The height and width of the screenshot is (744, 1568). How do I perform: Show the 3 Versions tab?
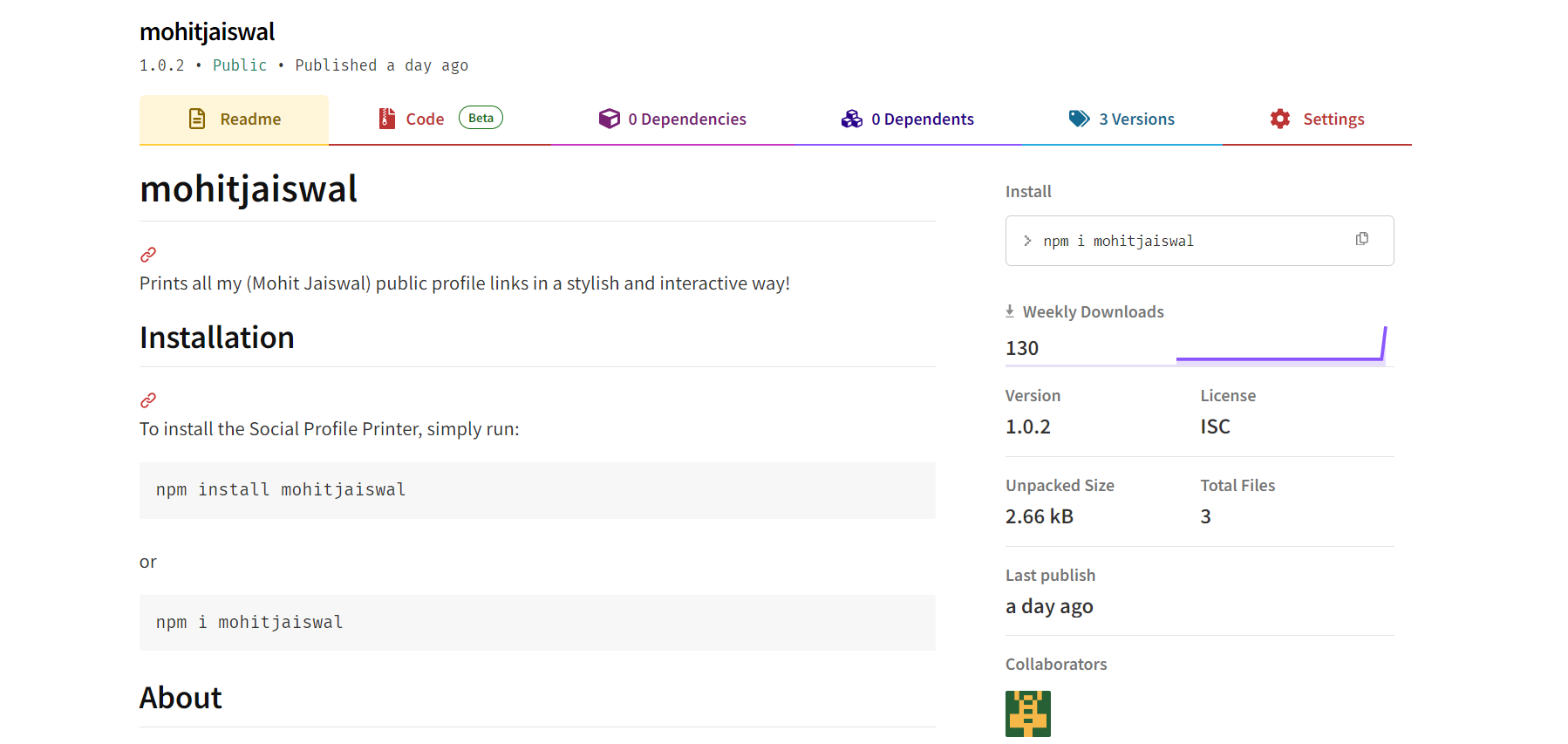pos(1121,119)
